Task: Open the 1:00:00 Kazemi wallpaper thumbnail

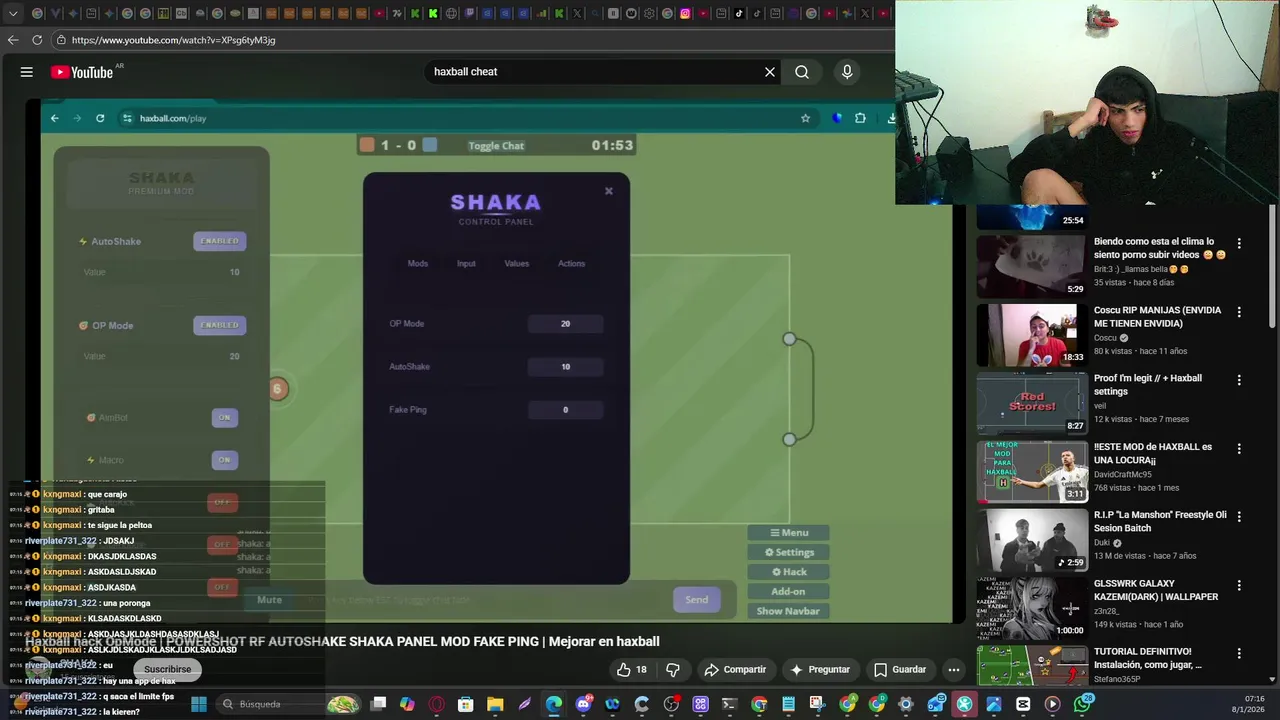Action: (x=1032, y=608)
